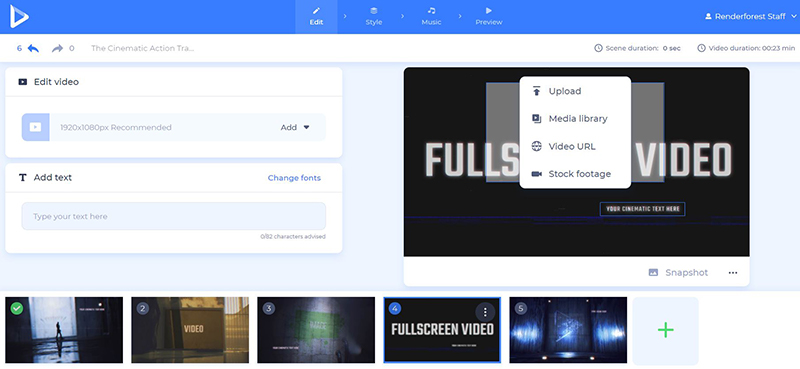Take a Snapshot of the scene

pyautogui.click(x=678, y=273)
